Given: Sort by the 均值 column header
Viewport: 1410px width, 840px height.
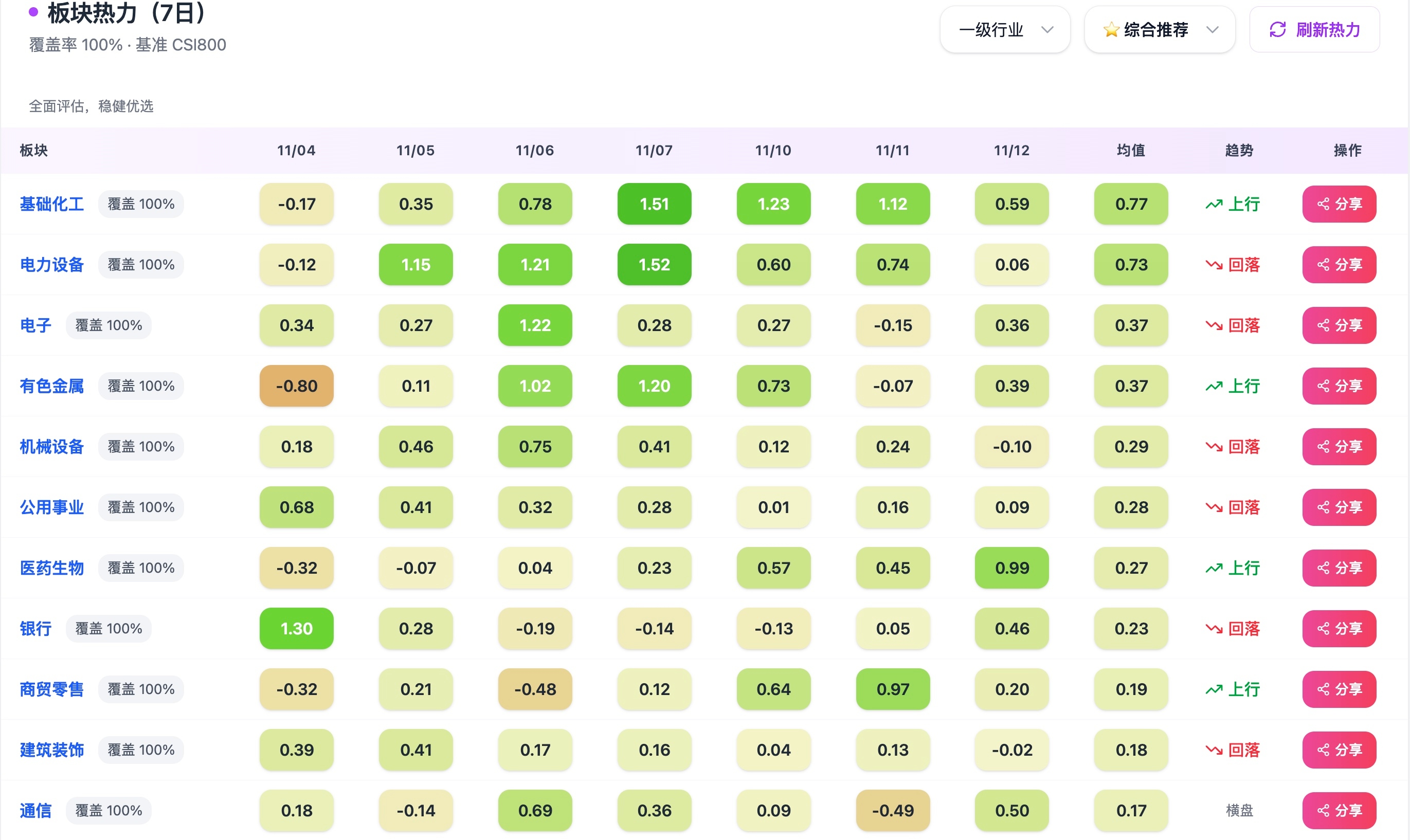Looking at the screenshot, I should (x=1130, y=151).
